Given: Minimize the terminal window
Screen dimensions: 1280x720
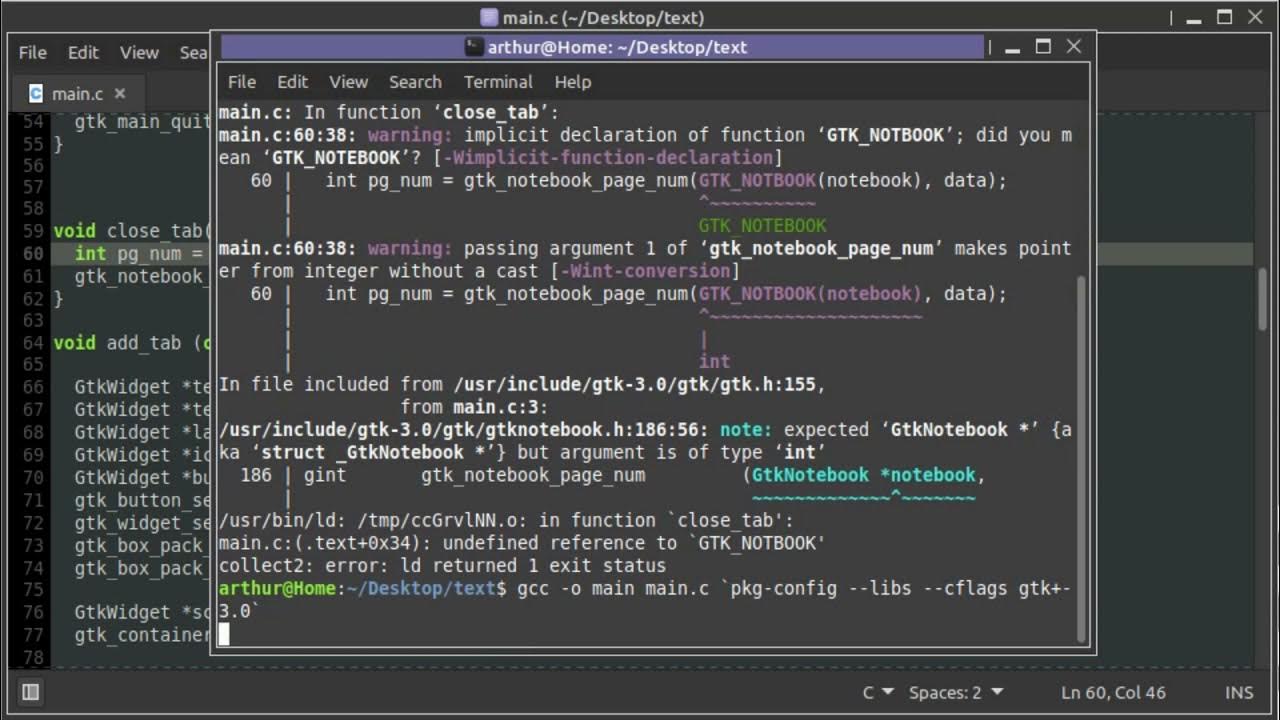Looking at the screenshot, I should [1012, 47].
